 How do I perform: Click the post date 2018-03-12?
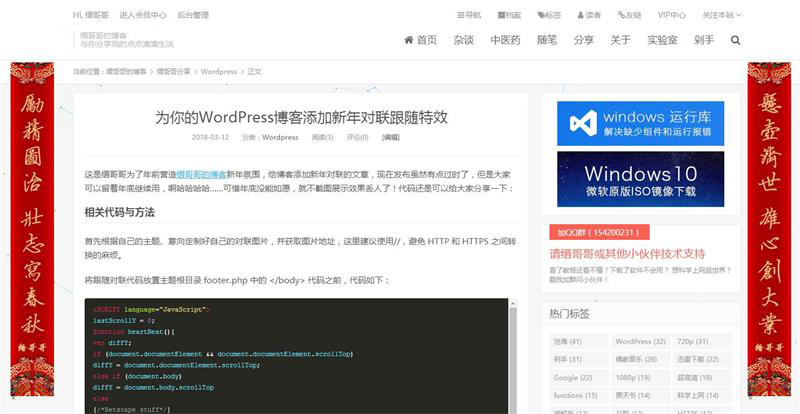click(210, 137)
